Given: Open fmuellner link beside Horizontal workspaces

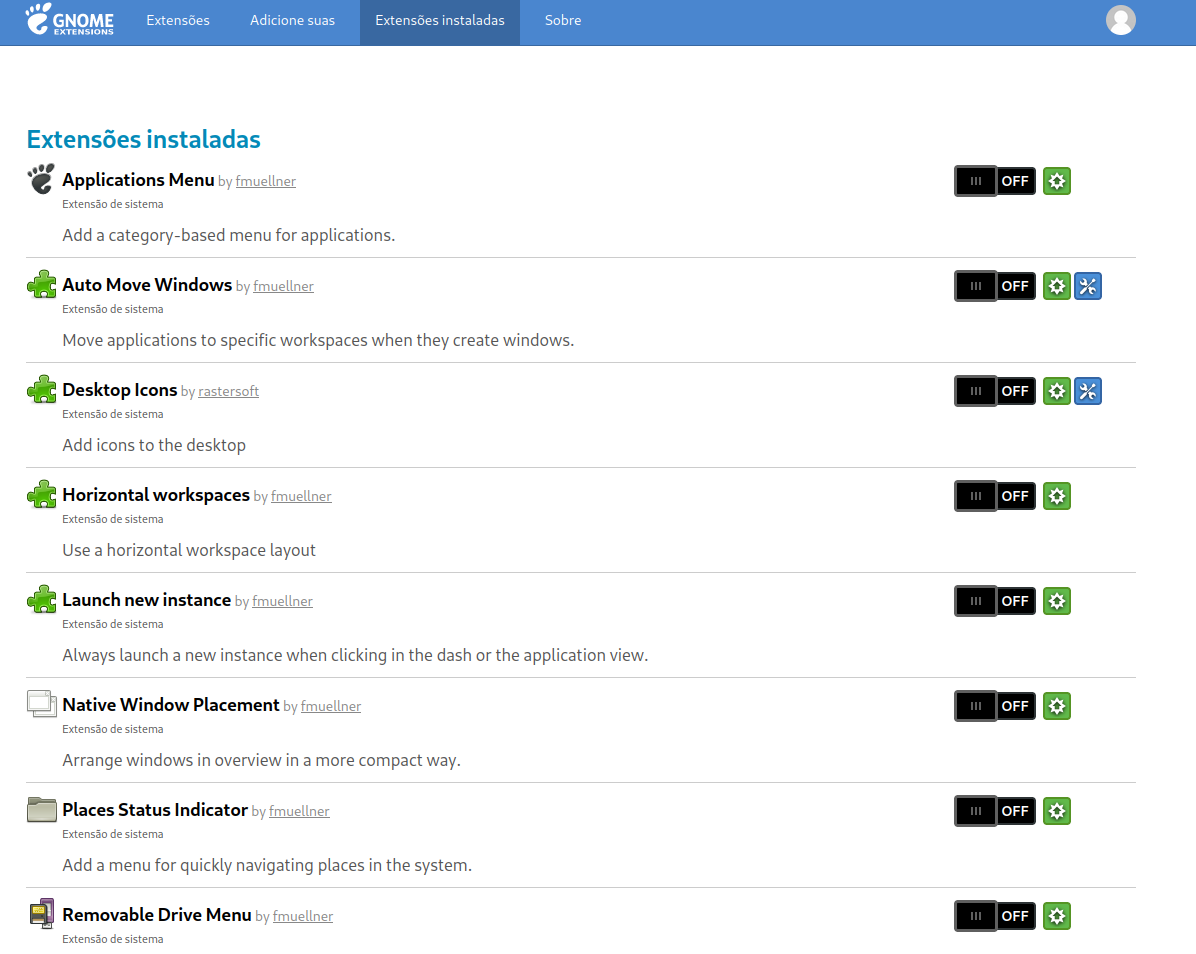Looking at the screenshot, I should click(x=301, y=496).
